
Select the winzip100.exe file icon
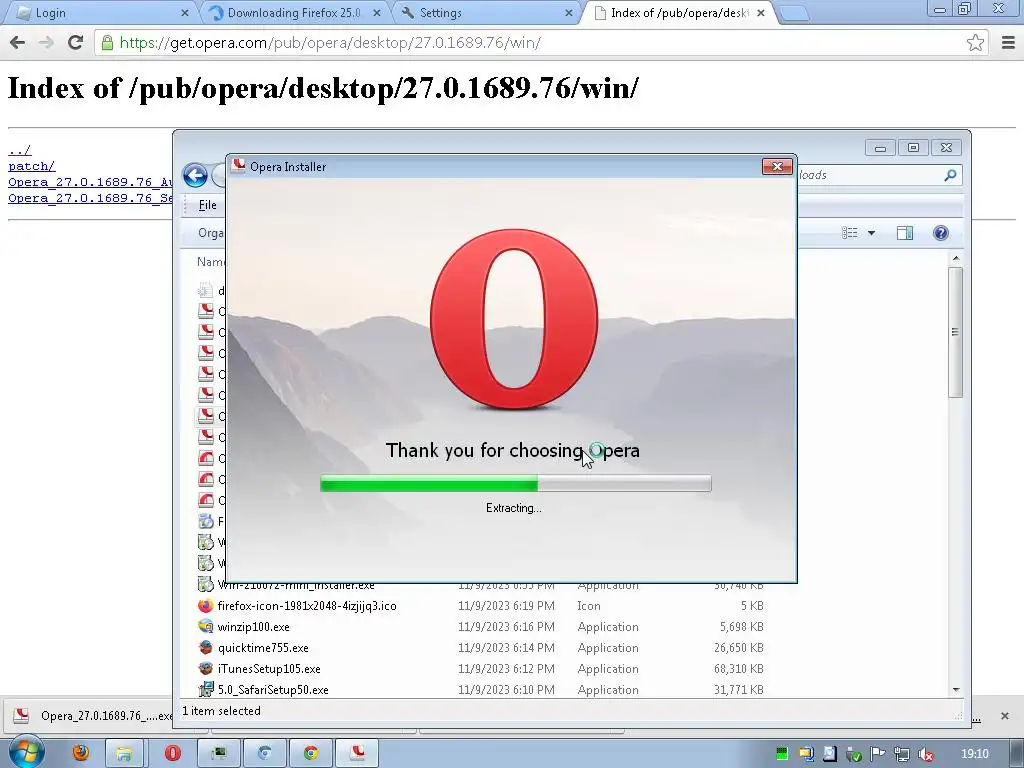(206, 626)
